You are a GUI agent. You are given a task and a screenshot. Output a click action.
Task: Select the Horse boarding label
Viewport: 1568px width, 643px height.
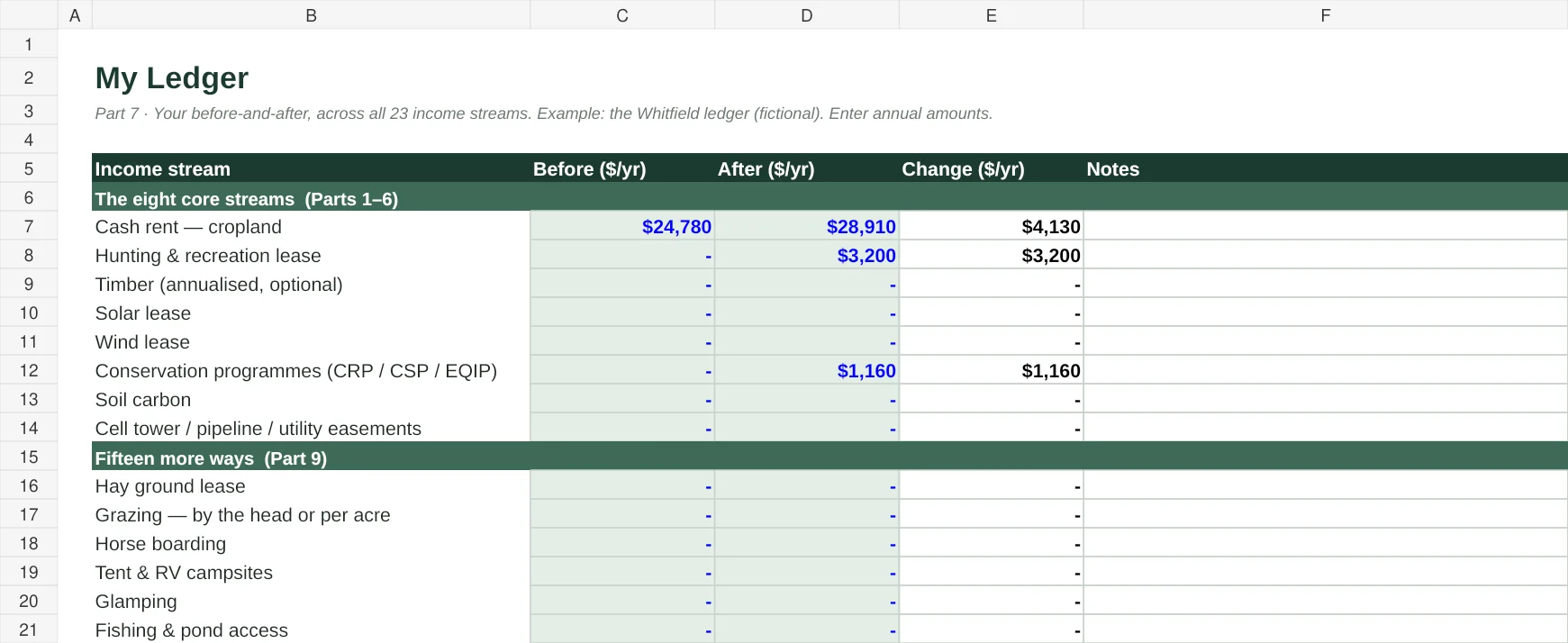click(160, 544)
